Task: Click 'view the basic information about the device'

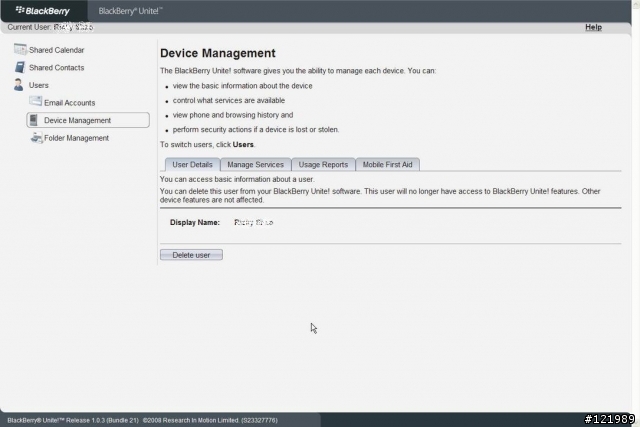Action: (242, 86)
